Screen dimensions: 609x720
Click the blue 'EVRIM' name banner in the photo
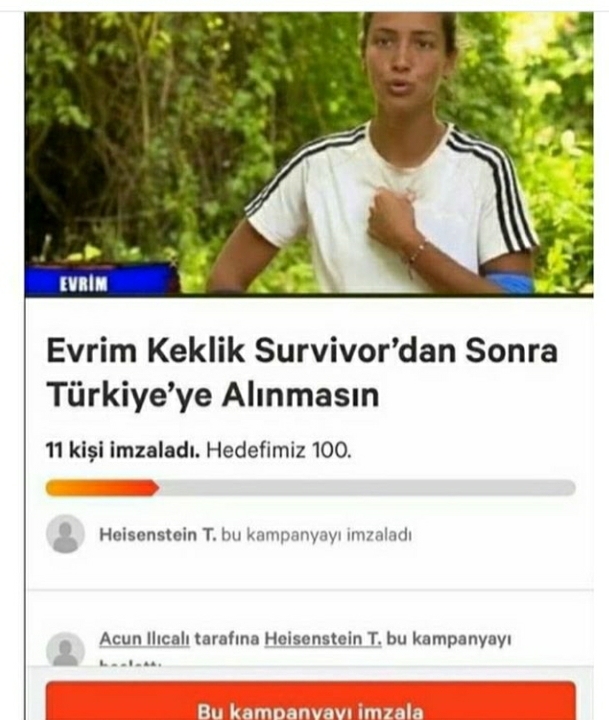click(99, 280)
